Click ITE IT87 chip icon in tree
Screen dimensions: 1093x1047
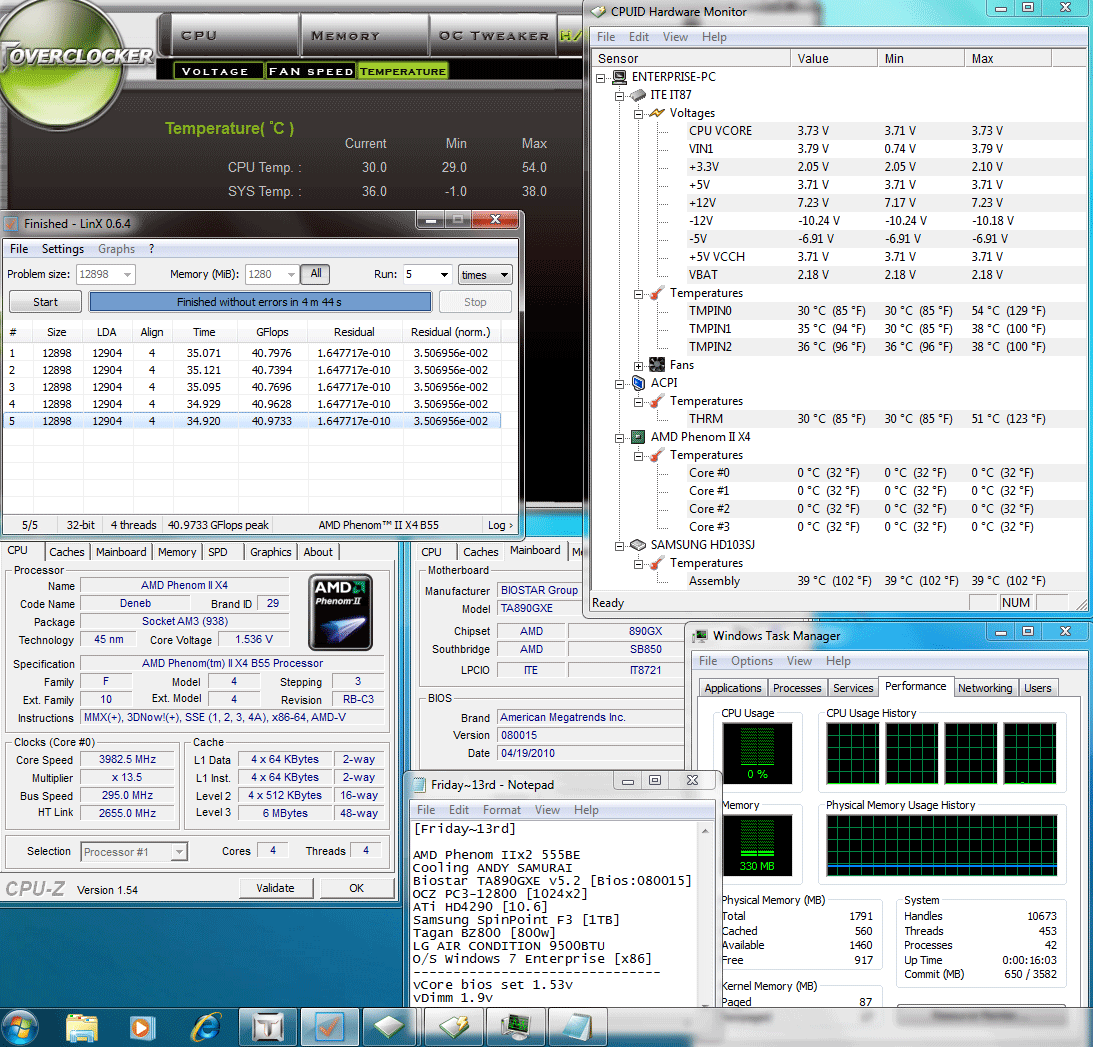pos(638,95)
